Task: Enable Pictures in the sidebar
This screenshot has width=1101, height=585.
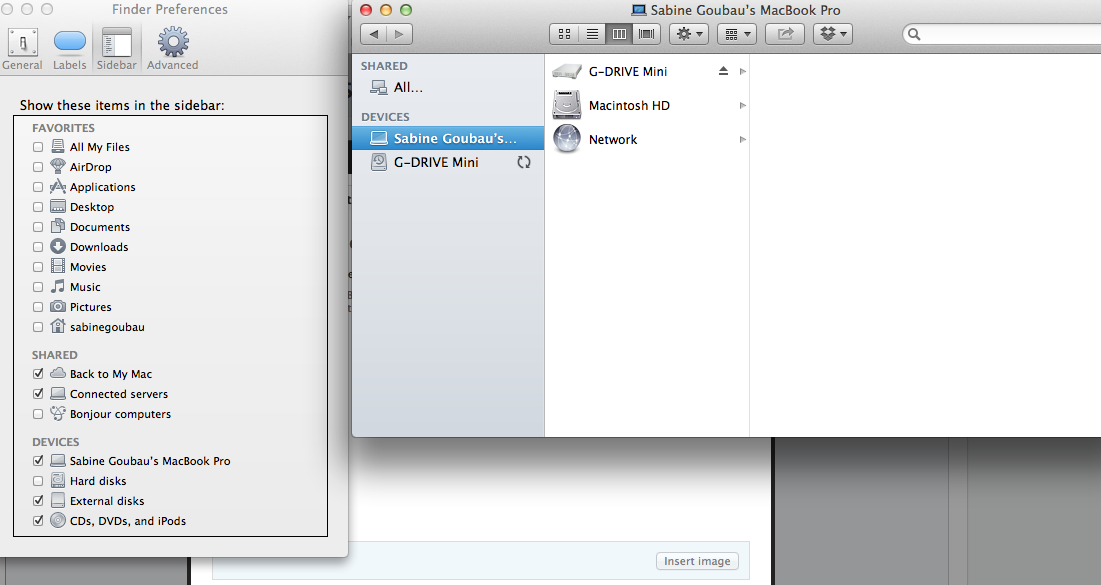Action: pyautogui.click(x=38, y=307)
